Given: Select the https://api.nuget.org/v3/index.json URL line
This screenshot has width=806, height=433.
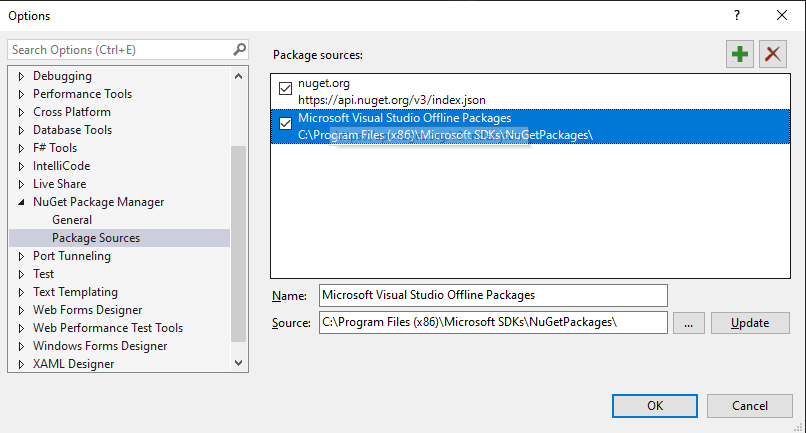Looking at the screenshot, I should point(392,100).
